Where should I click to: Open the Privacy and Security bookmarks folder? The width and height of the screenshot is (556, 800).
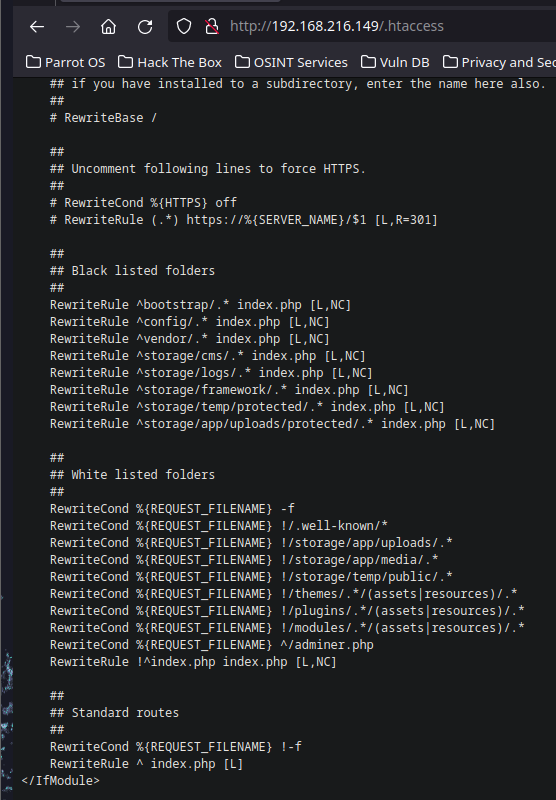point(498,62)
